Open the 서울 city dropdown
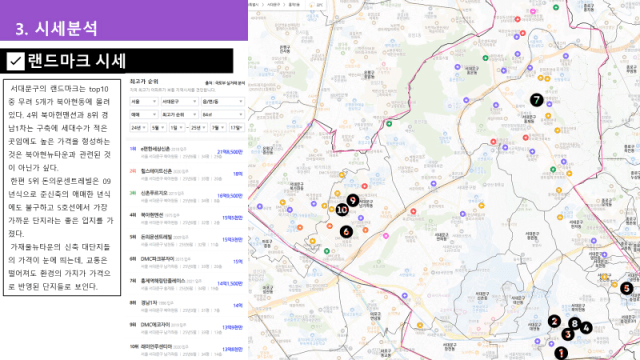The image size is (640, 360). coord(144,101)
